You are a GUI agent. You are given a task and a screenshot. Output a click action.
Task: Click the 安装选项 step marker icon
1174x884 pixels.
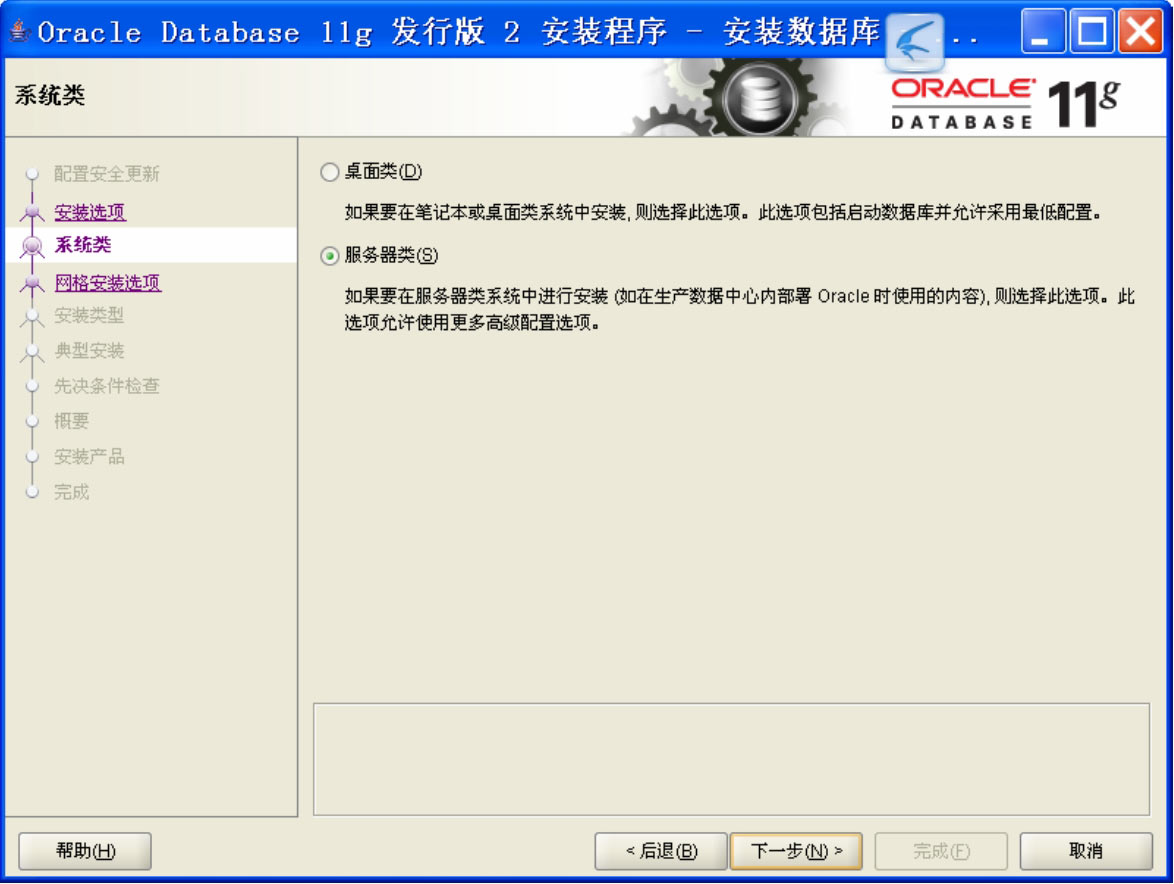pos(31,213)
